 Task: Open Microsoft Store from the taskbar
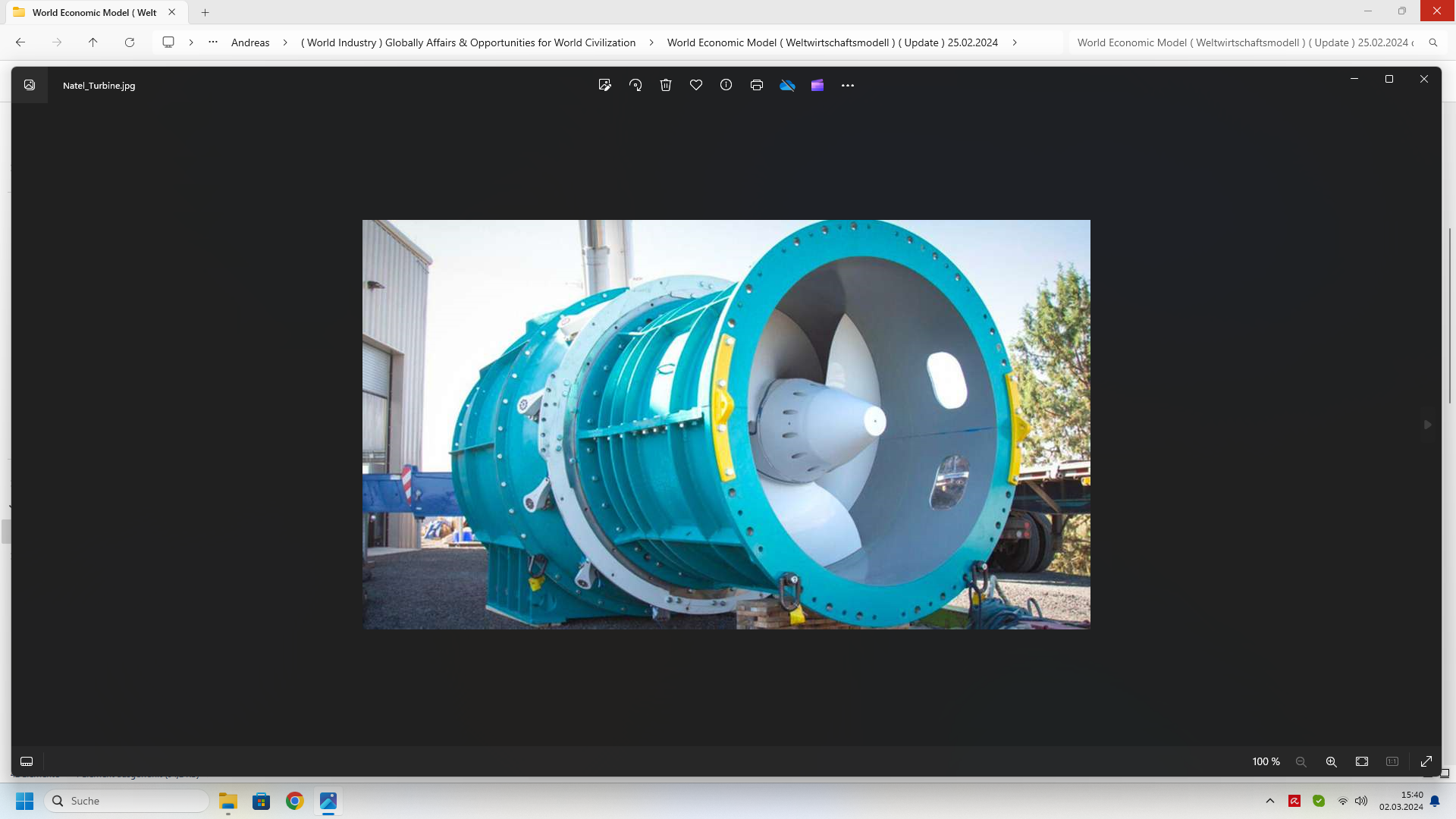[262, 801]
